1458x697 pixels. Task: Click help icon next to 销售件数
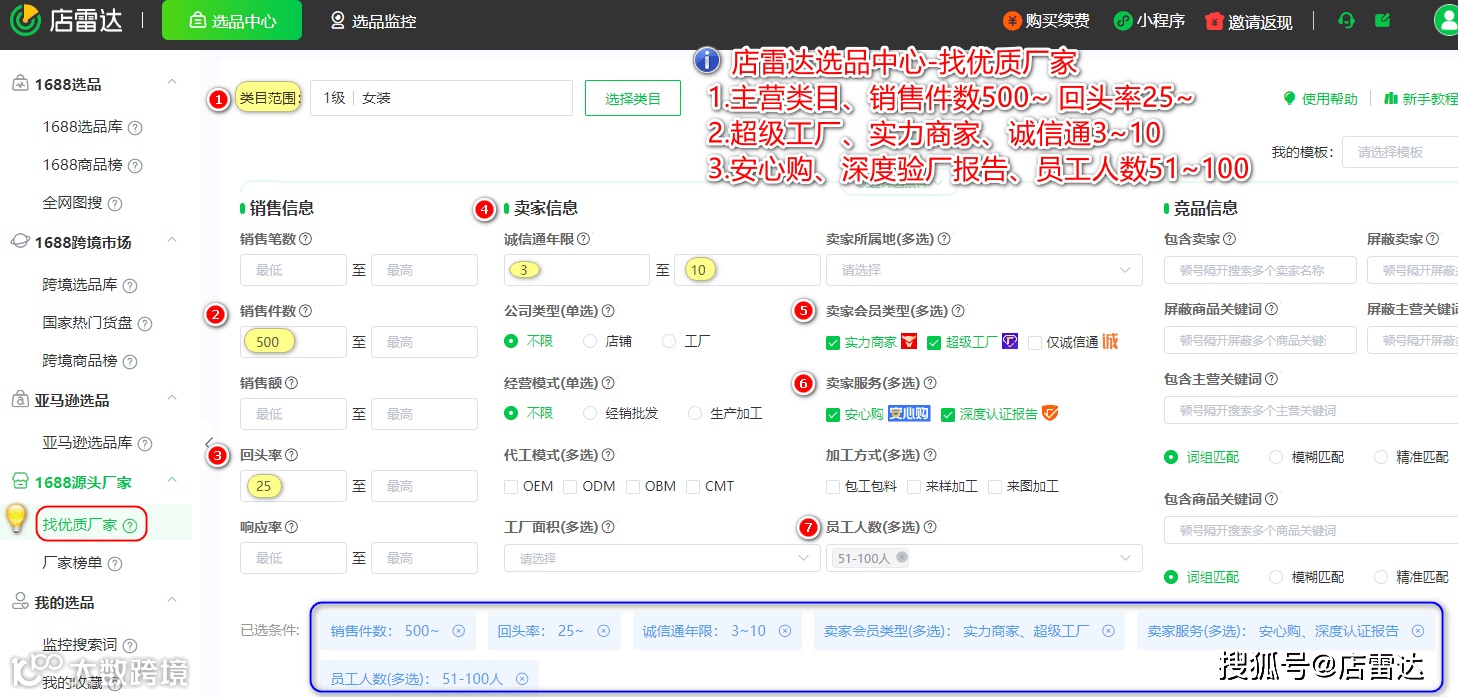[x=306, y=311]
